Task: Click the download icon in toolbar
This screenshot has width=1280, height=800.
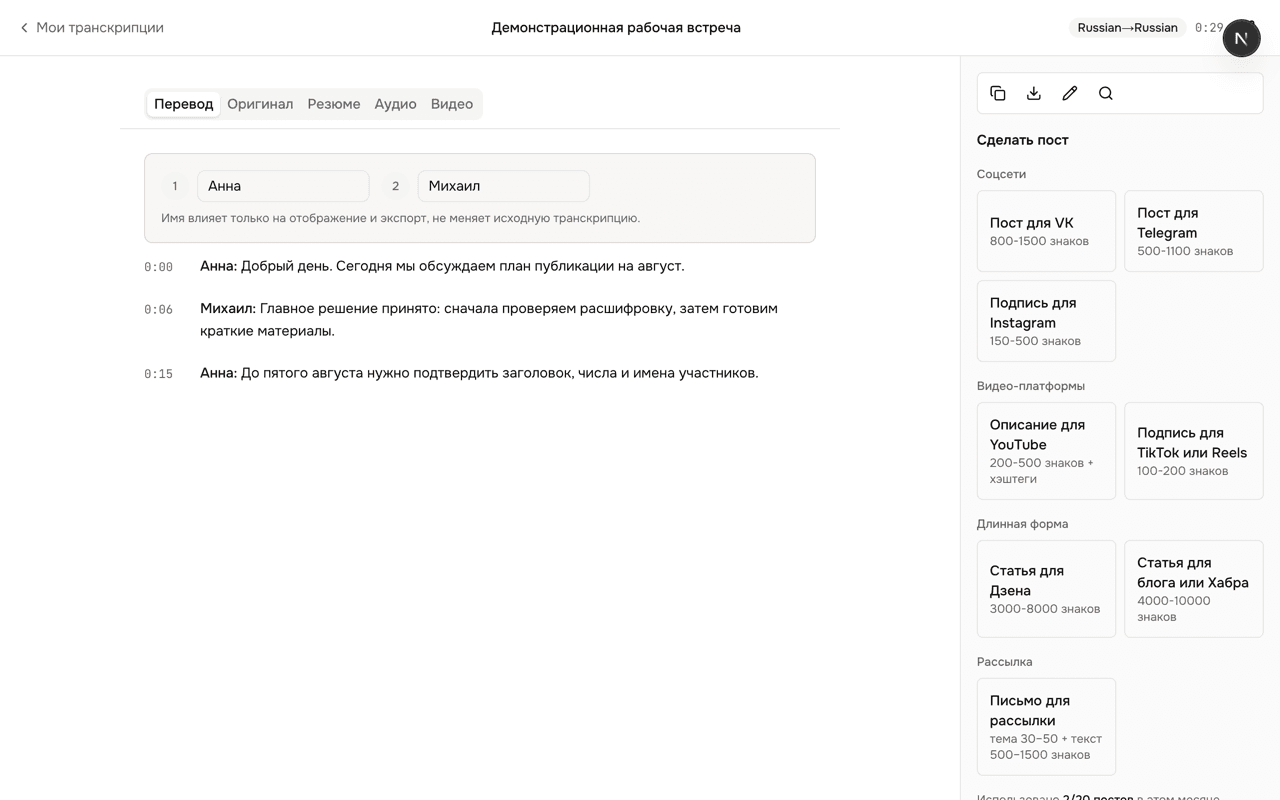Action: pos(1034,93)
